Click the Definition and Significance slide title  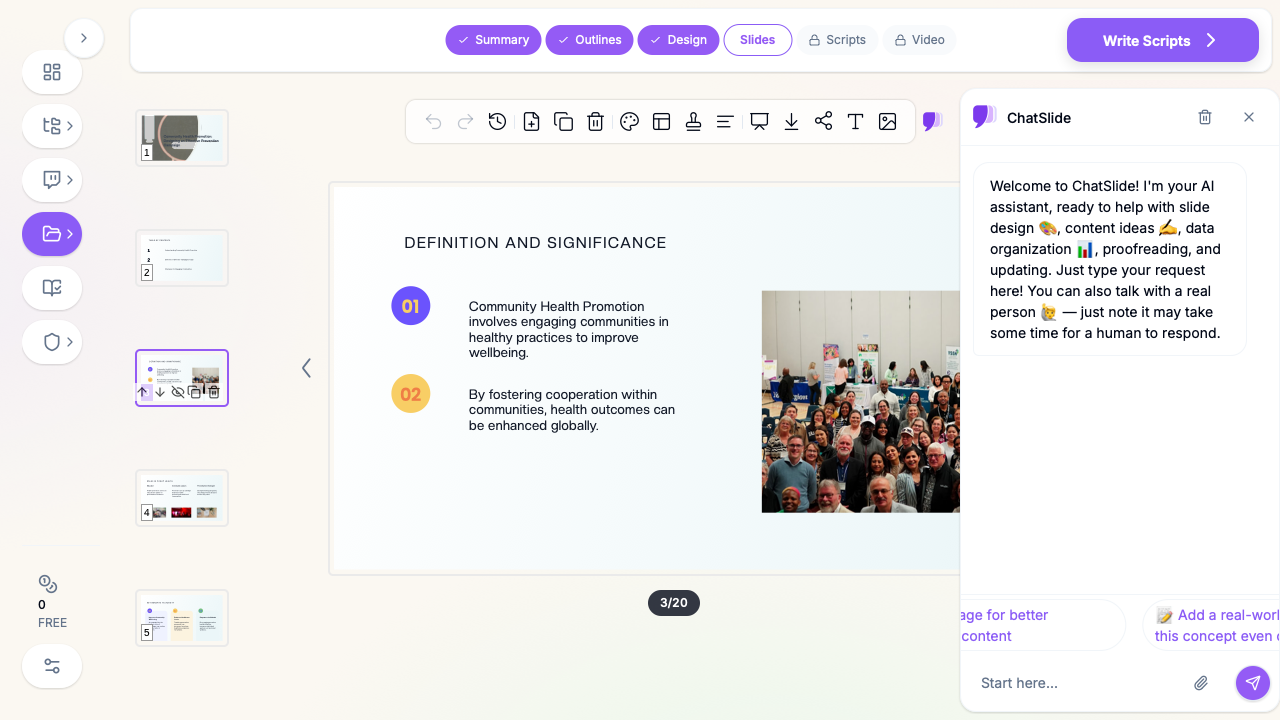535,242
